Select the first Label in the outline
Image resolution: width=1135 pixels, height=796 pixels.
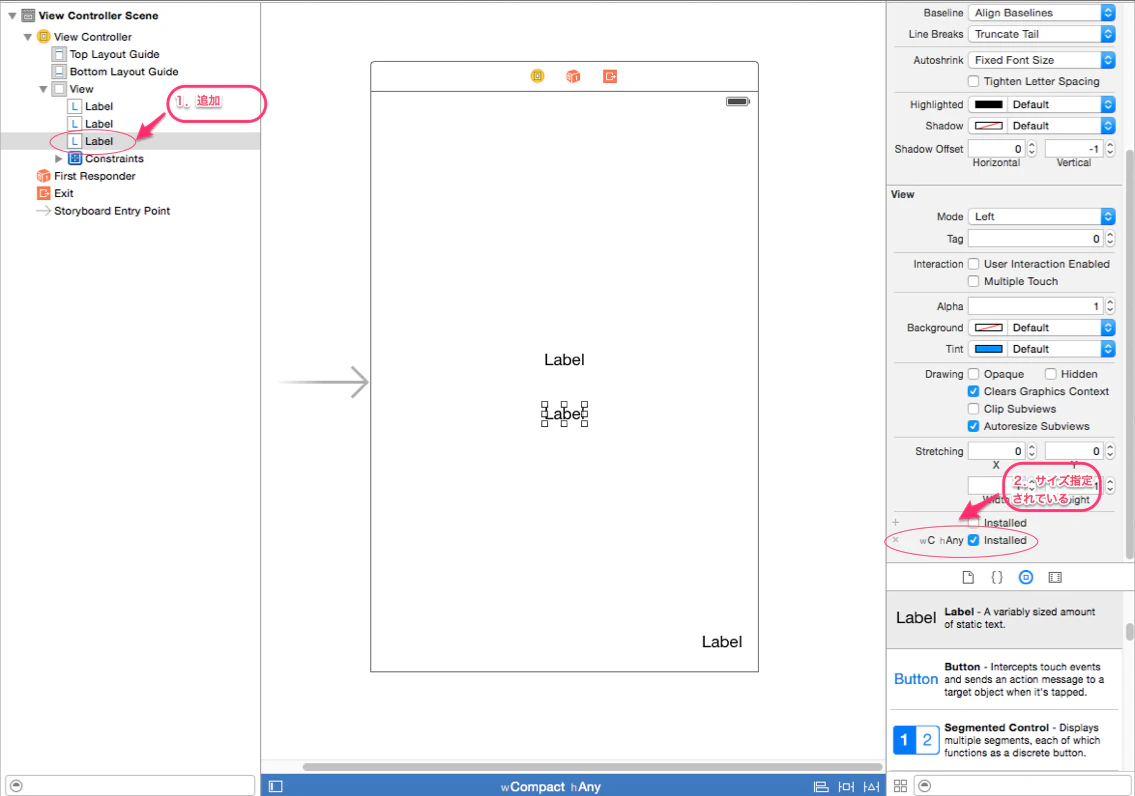99,106
